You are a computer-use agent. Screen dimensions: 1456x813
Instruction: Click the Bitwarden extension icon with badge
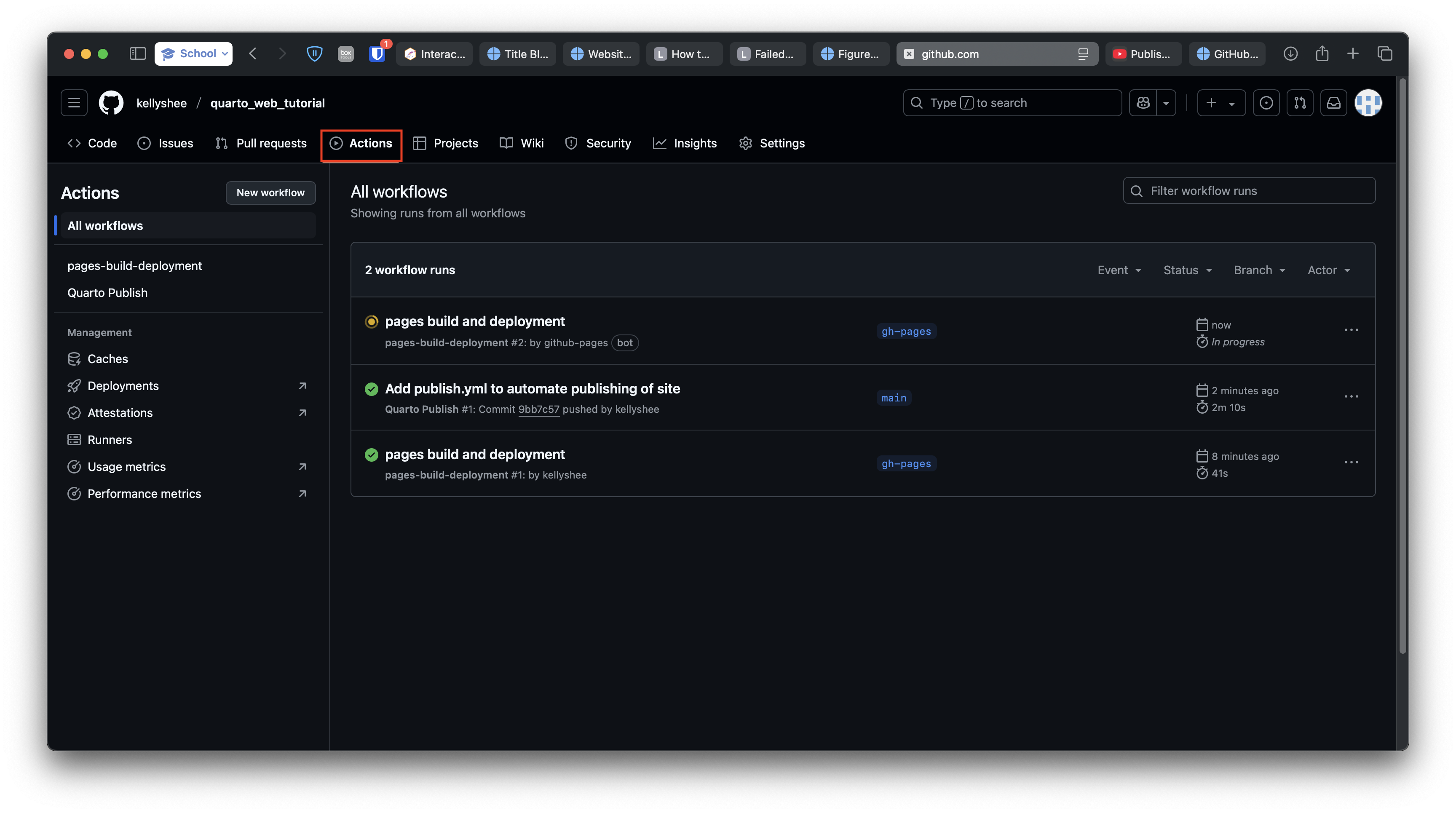tap(377, 53)
